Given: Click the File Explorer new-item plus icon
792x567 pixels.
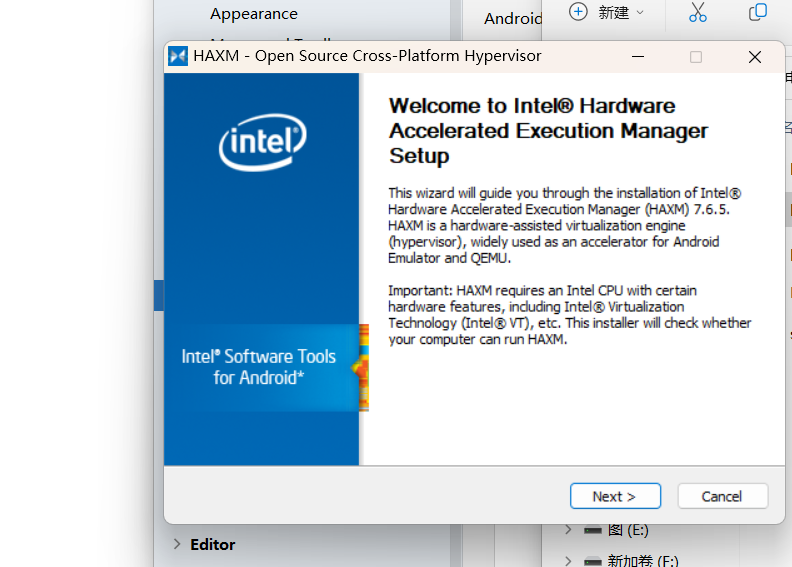Looking at the screenshot, I should click(578, 12).
